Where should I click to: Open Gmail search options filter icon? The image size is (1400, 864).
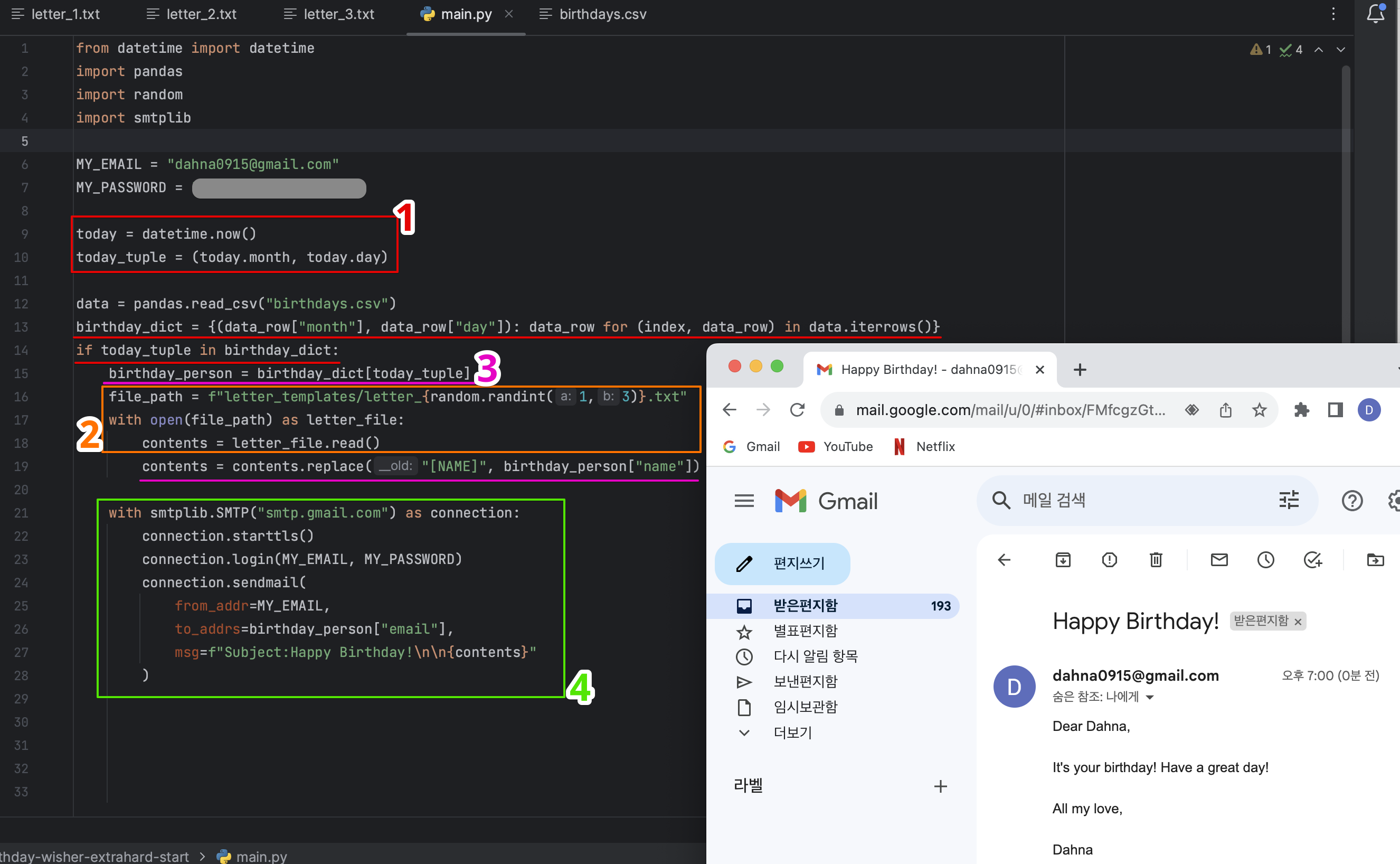point(1289,501)
